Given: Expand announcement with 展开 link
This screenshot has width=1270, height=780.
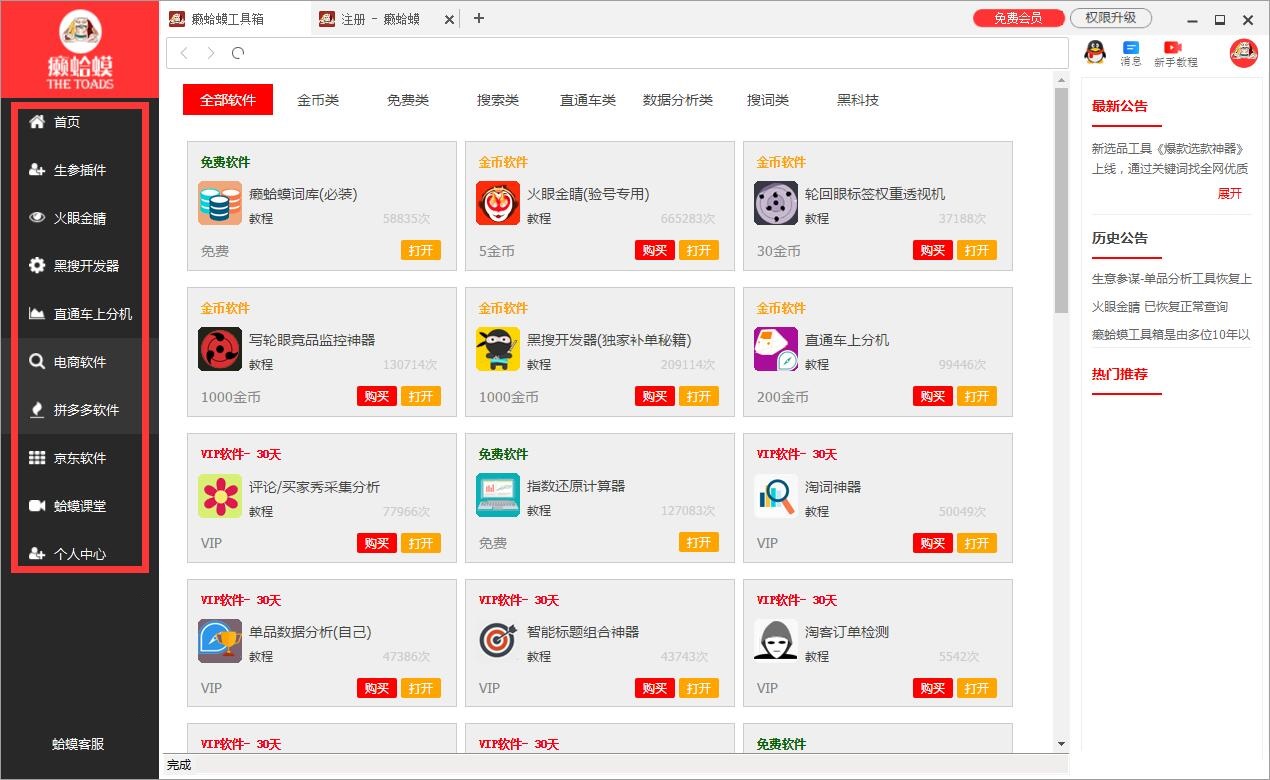Looking at the screenshot, I should click(1230, 194).
